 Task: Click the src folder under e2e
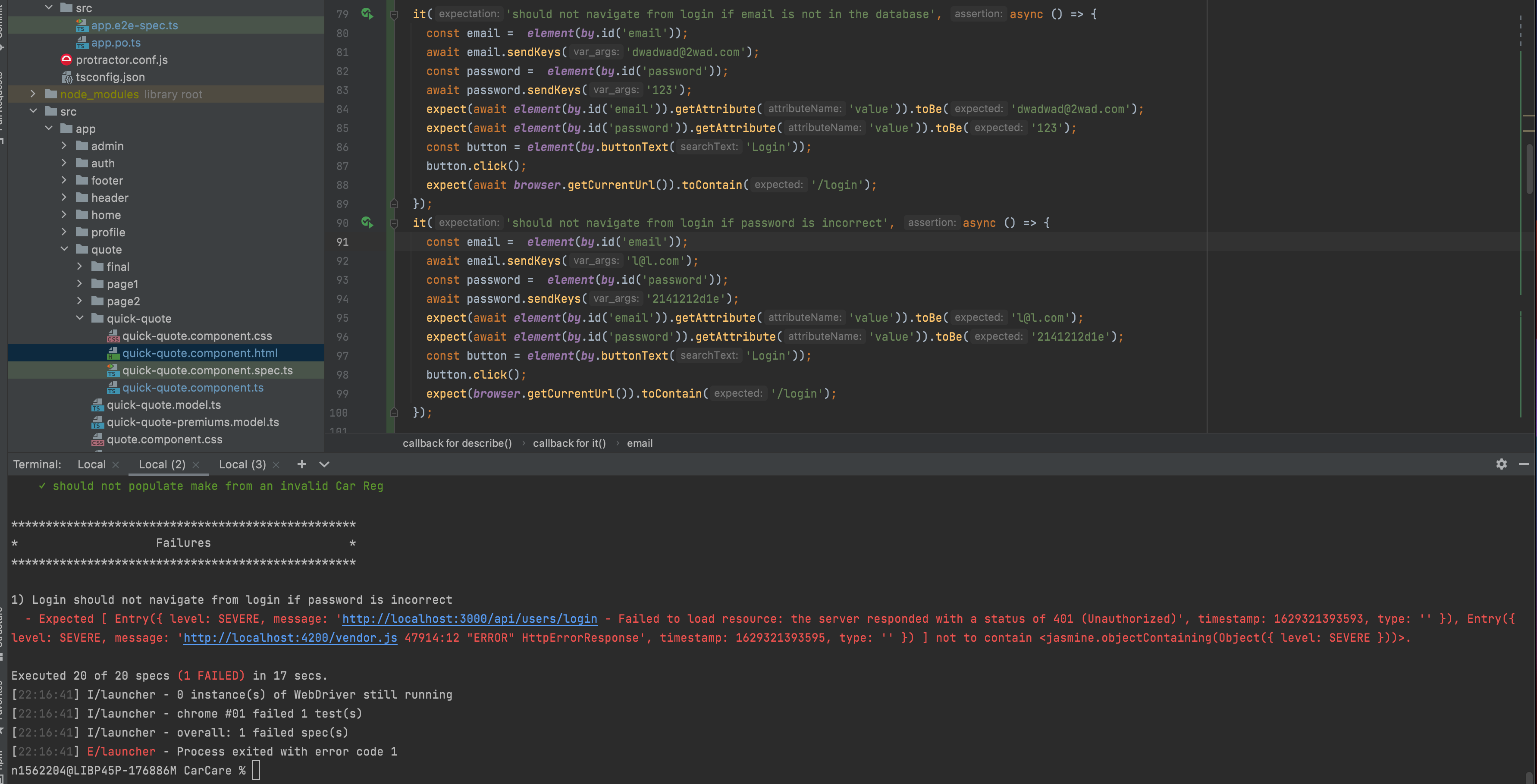tap(84, 8)
